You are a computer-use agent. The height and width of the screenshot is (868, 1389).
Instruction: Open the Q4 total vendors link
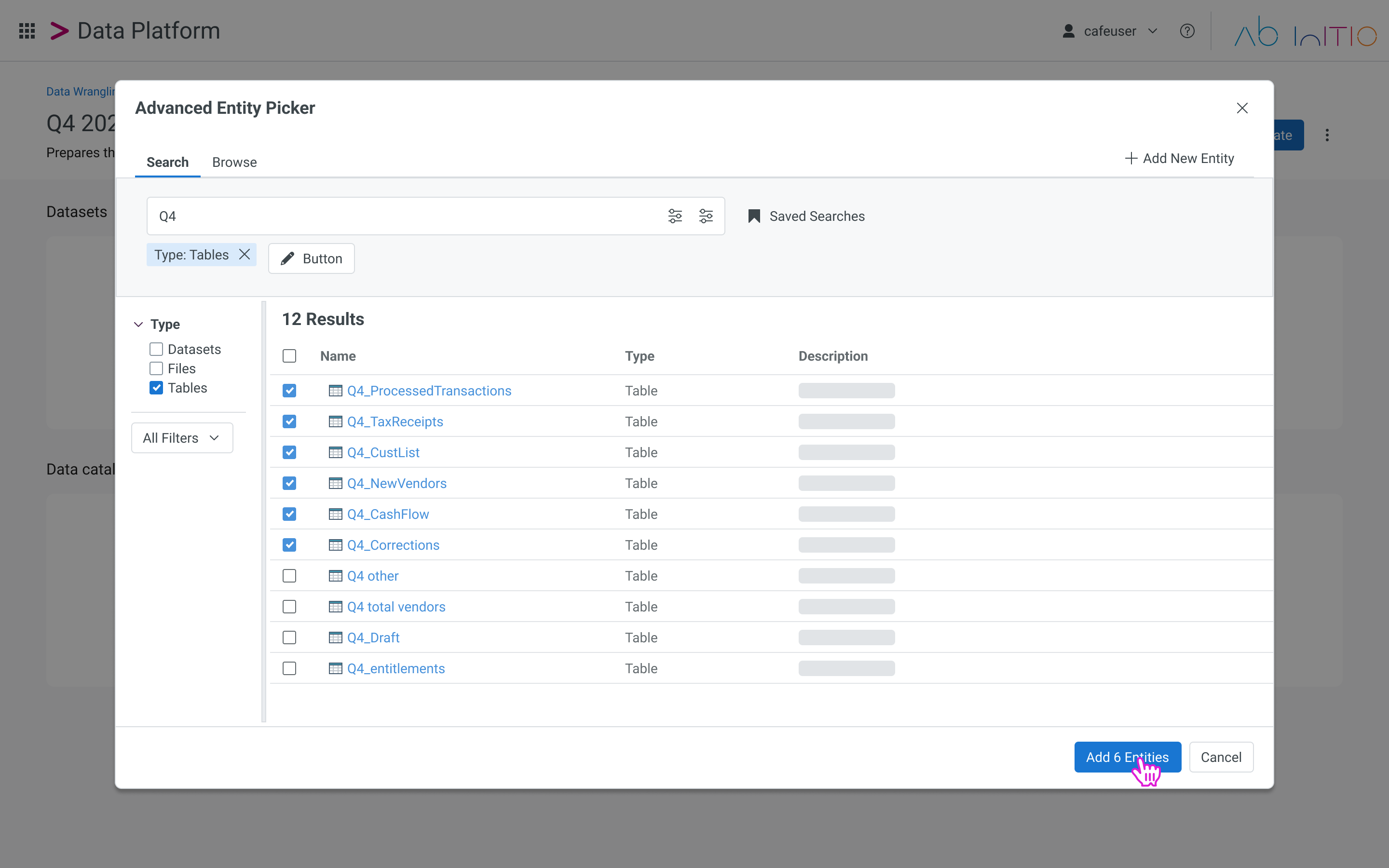396,607
